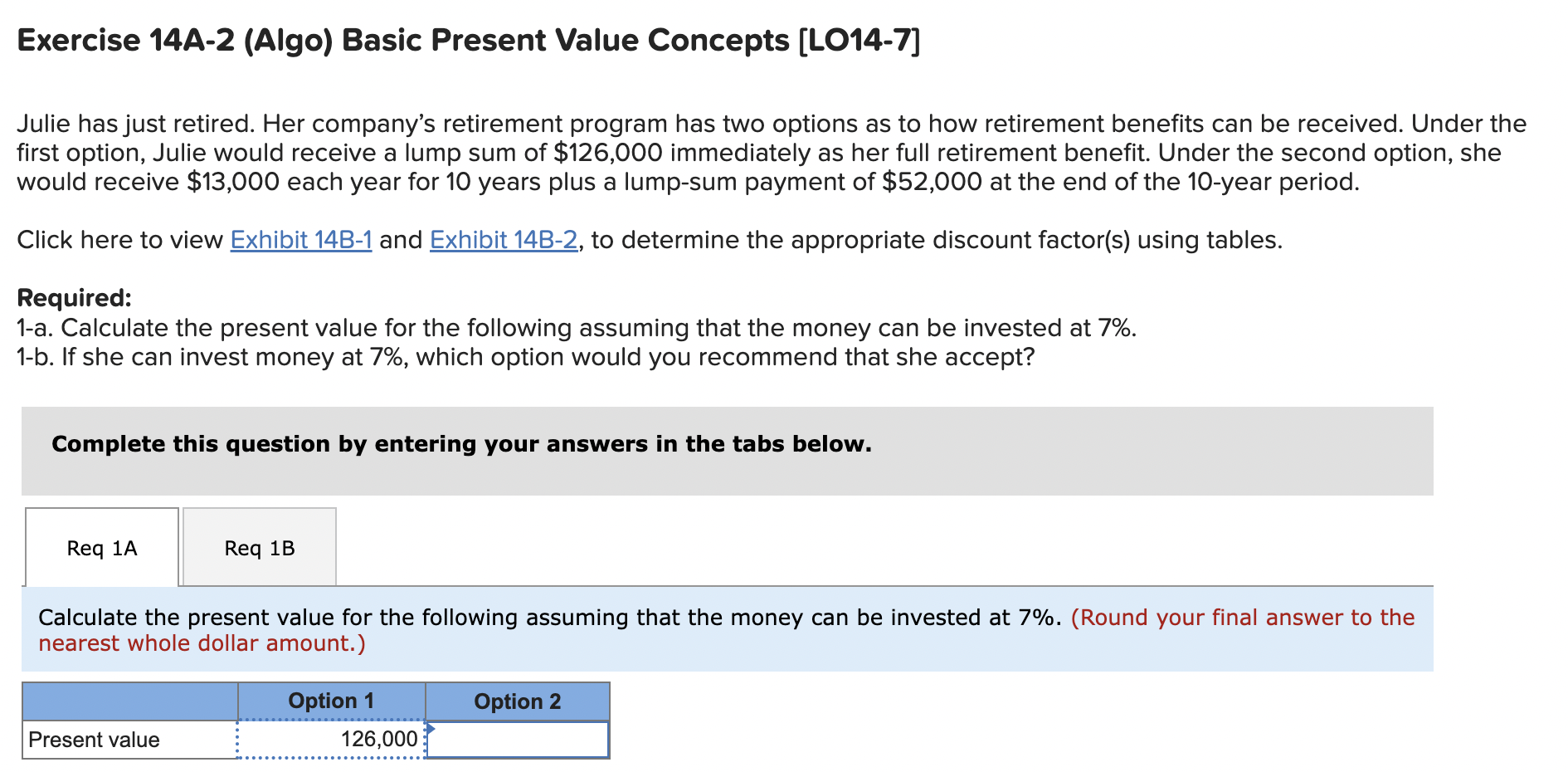
Task: Click the Present value row label
Action: (96, 739)
